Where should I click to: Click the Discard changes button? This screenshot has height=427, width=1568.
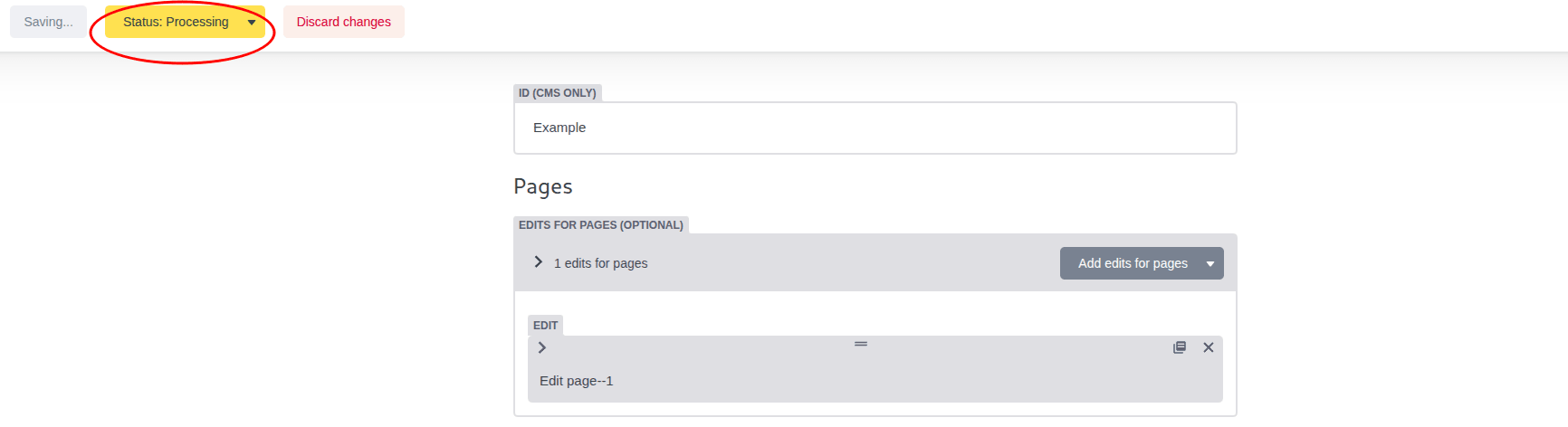click(x=343, y=22)
